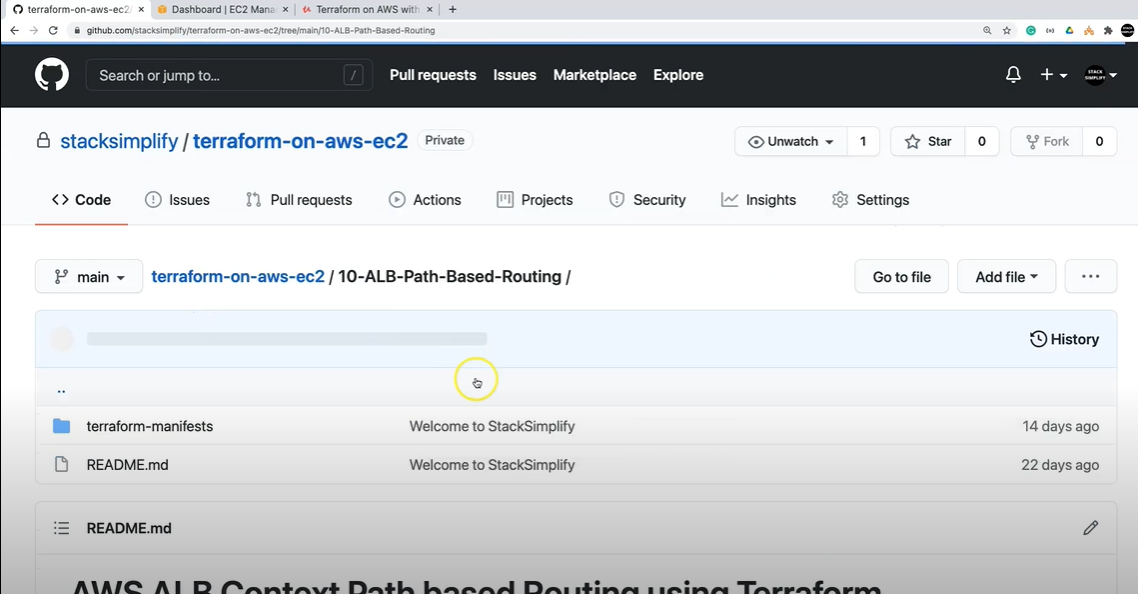Go back in browser
1138x594 pixels.
(15, 30)
